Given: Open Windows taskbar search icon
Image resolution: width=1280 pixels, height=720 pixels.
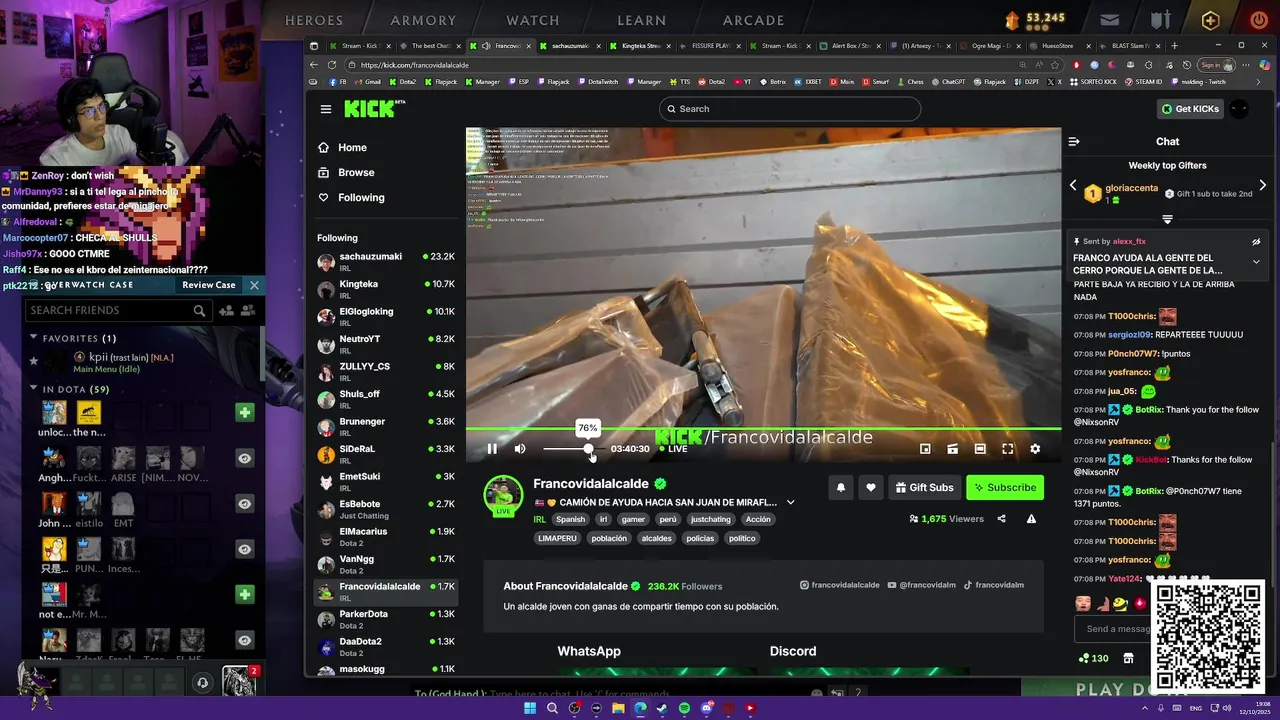Looking at the screenshot, I should pyautogui.click(x=552, y=708).
